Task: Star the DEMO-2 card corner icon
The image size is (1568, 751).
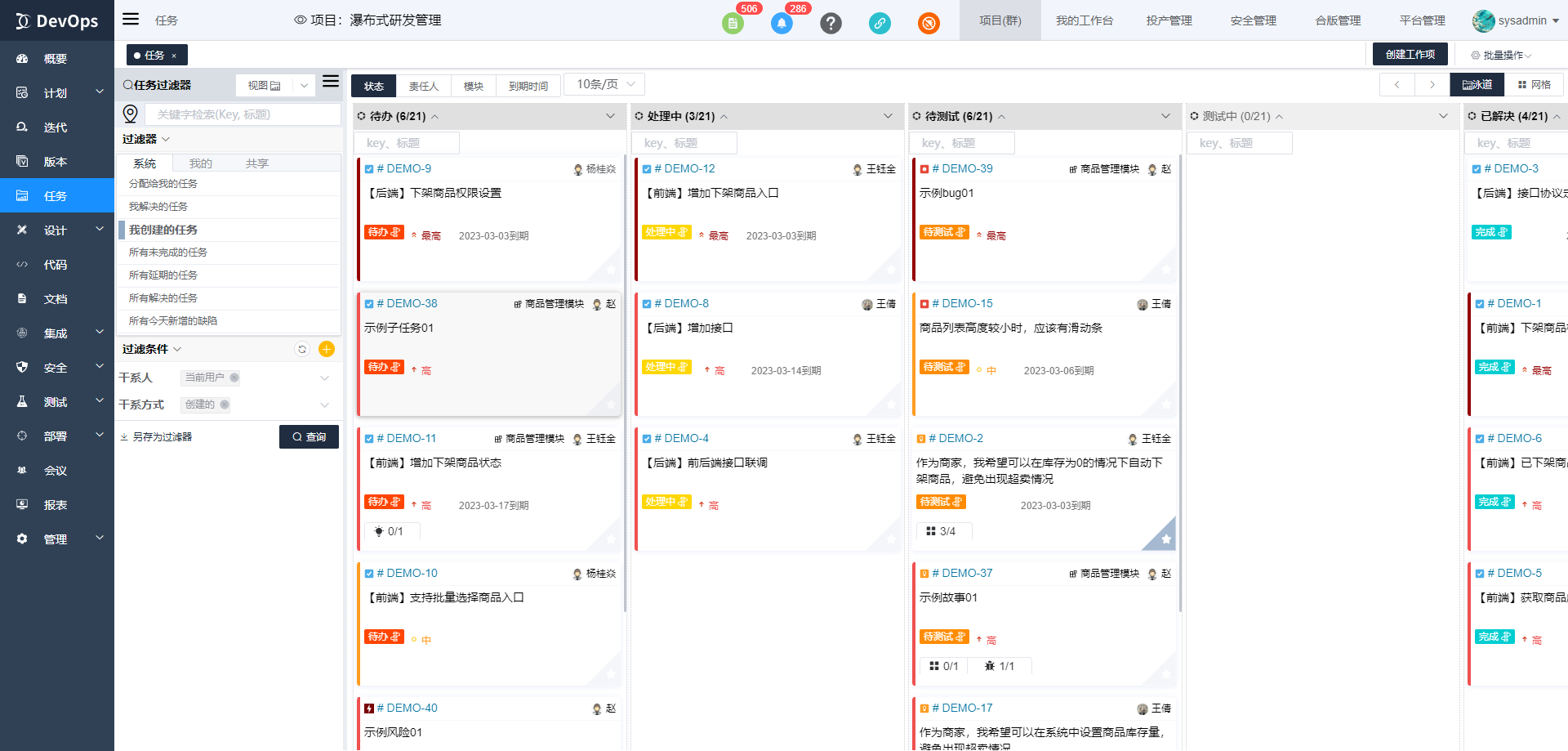Action: coord(1166,539)
